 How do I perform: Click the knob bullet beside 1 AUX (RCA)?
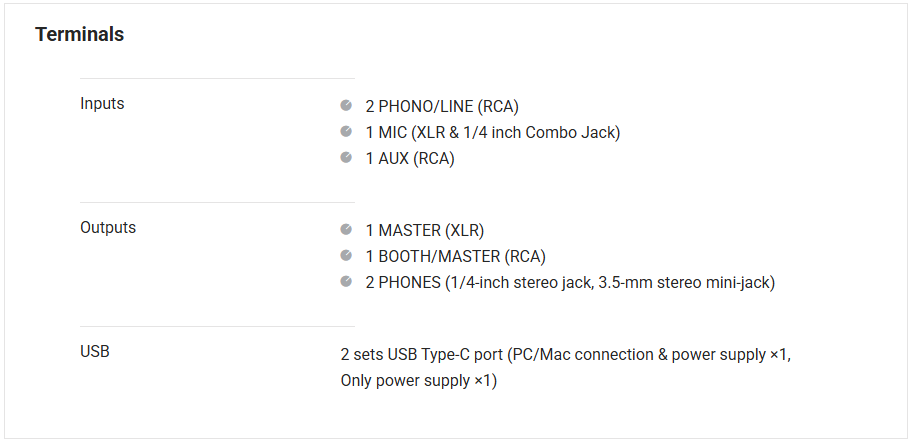[x=346, y=157]
